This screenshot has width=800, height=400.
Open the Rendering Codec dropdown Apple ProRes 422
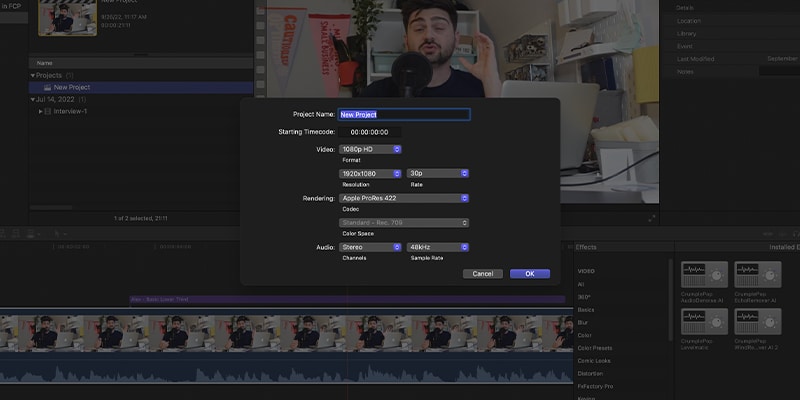pyautogui.click(x=404, y=198)
